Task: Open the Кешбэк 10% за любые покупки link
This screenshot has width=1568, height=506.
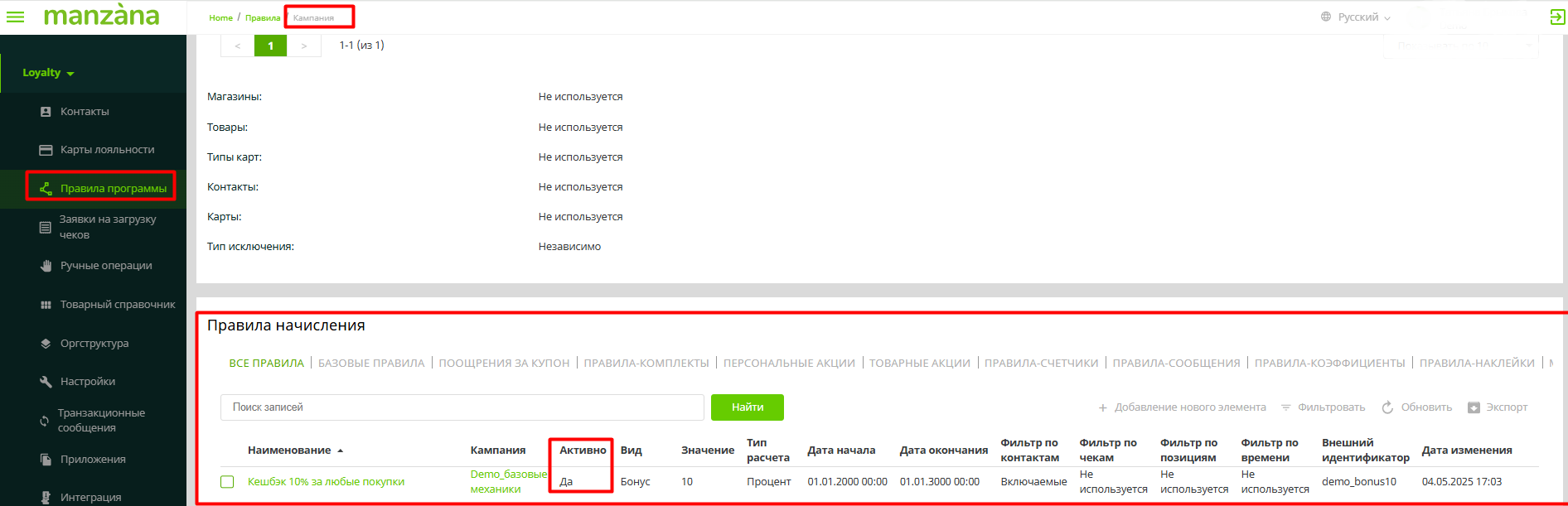Action: pos(326,482)
